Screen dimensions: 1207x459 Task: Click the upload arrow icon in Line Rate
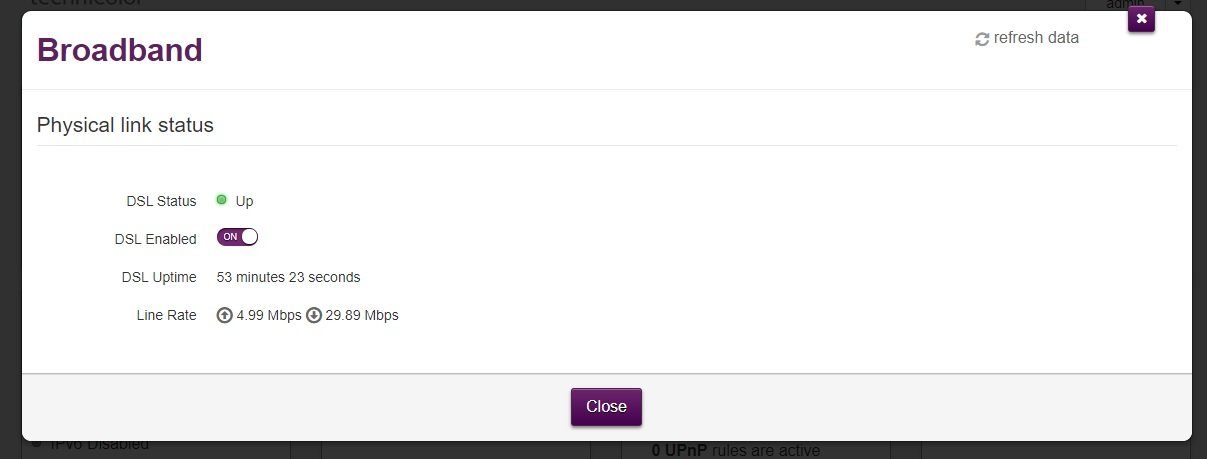click(x=225, y=316)
